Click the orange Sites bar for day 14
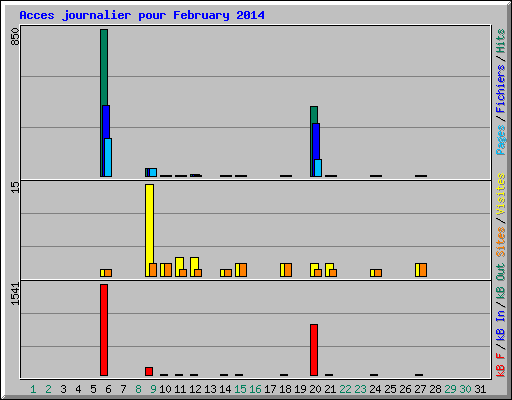 pos(228,273)
